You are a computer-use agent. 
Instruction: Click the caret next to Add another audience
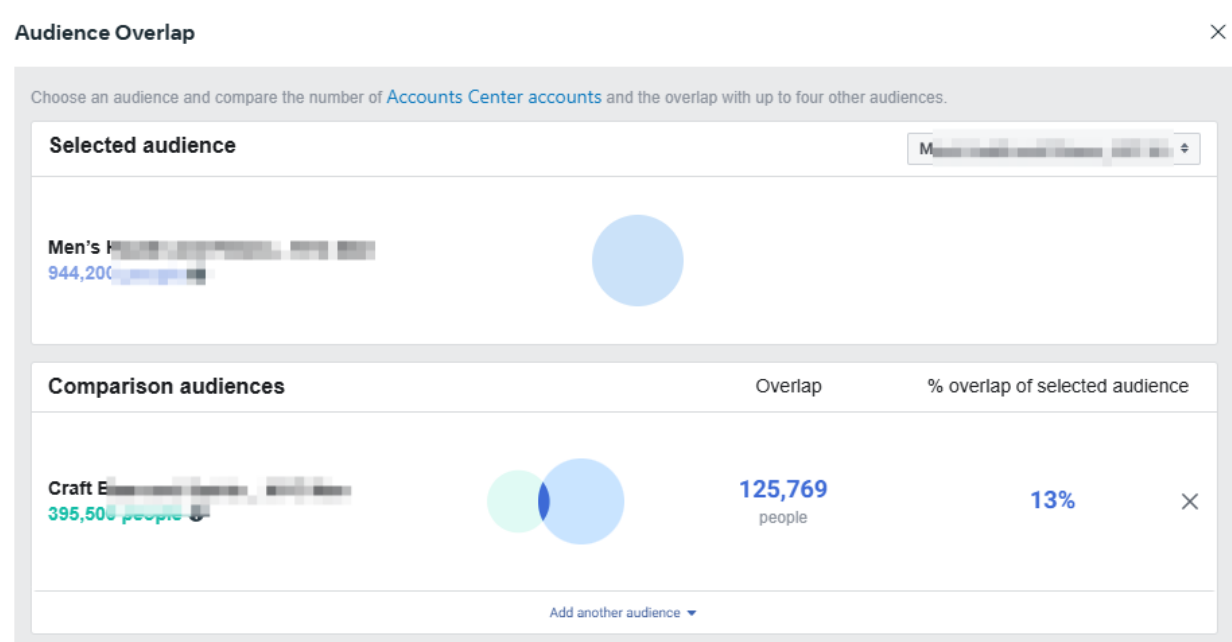click(692, 613)
